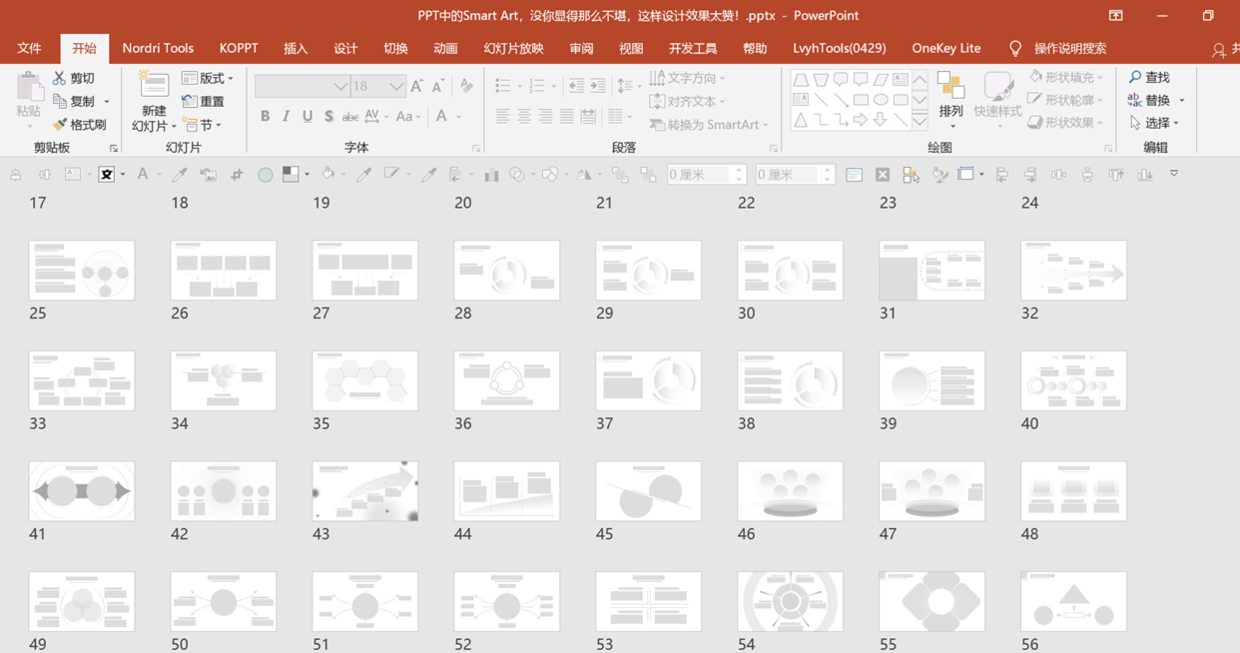Switch to the Design (设计) tab
Screen dimensions: 1240x653
(345, 48)
